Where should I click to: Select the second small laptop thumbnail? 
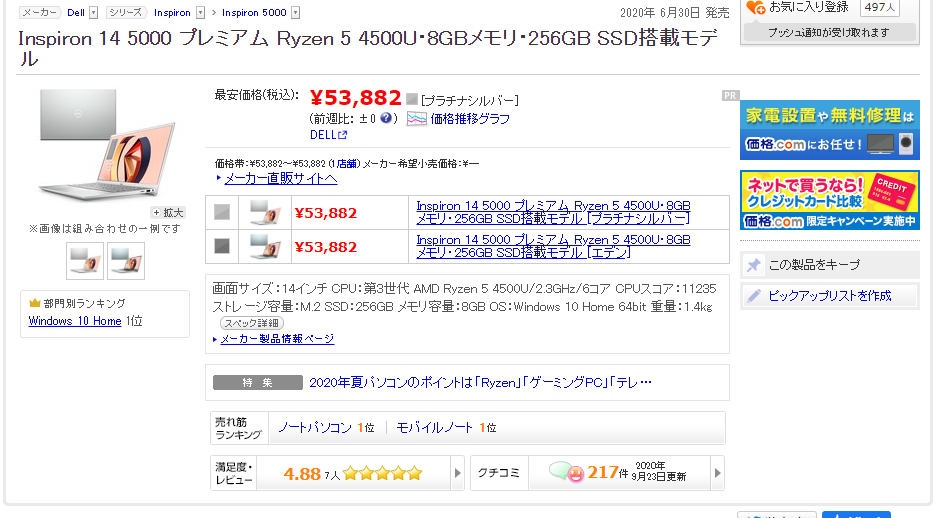pos(126,260)
